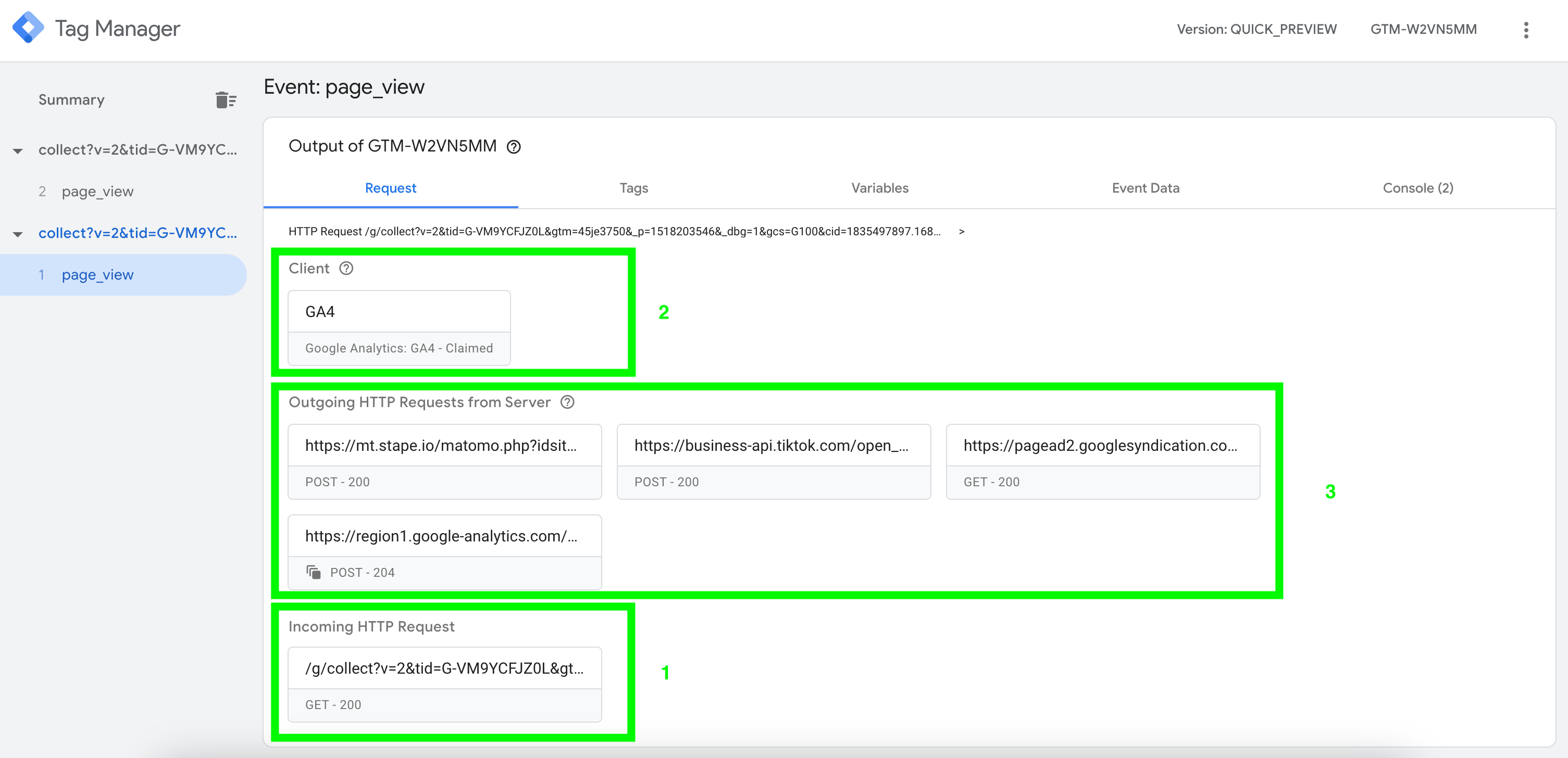The image size is (1568, 758).
Task: Open the GA4 client card
Action: 399,328
